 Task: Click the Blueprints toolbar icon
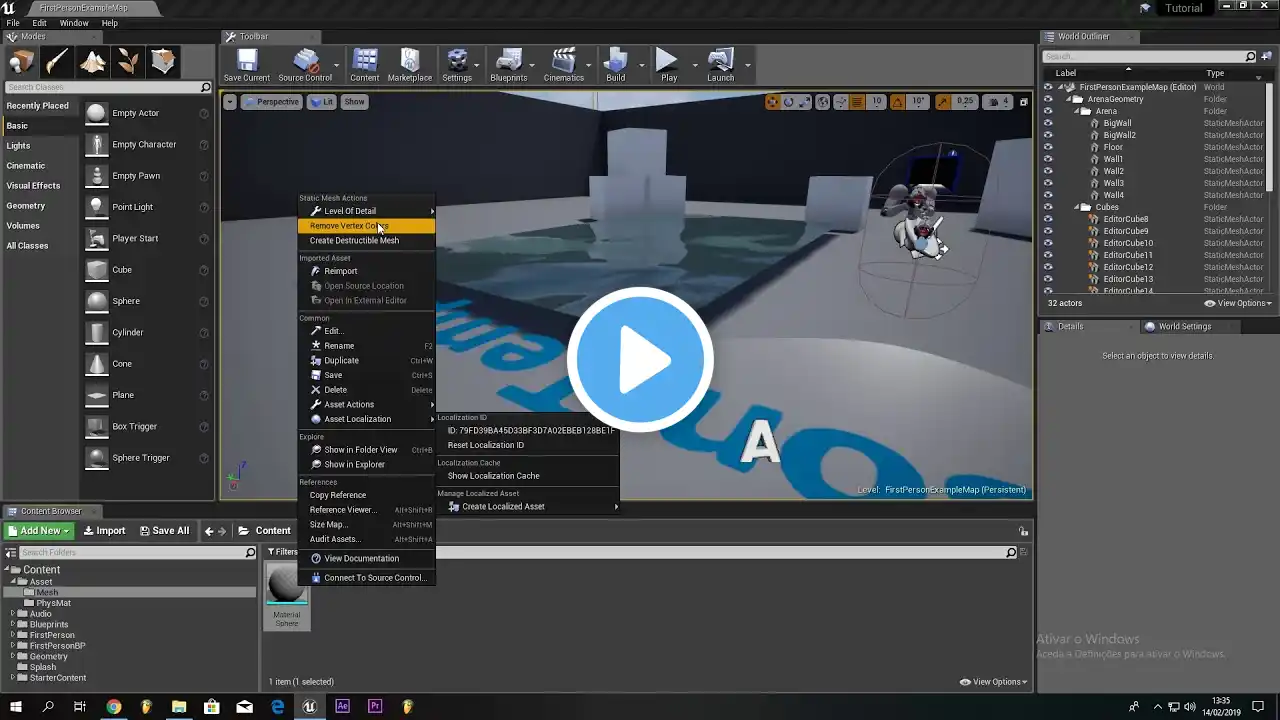click(x=508, y=65)
